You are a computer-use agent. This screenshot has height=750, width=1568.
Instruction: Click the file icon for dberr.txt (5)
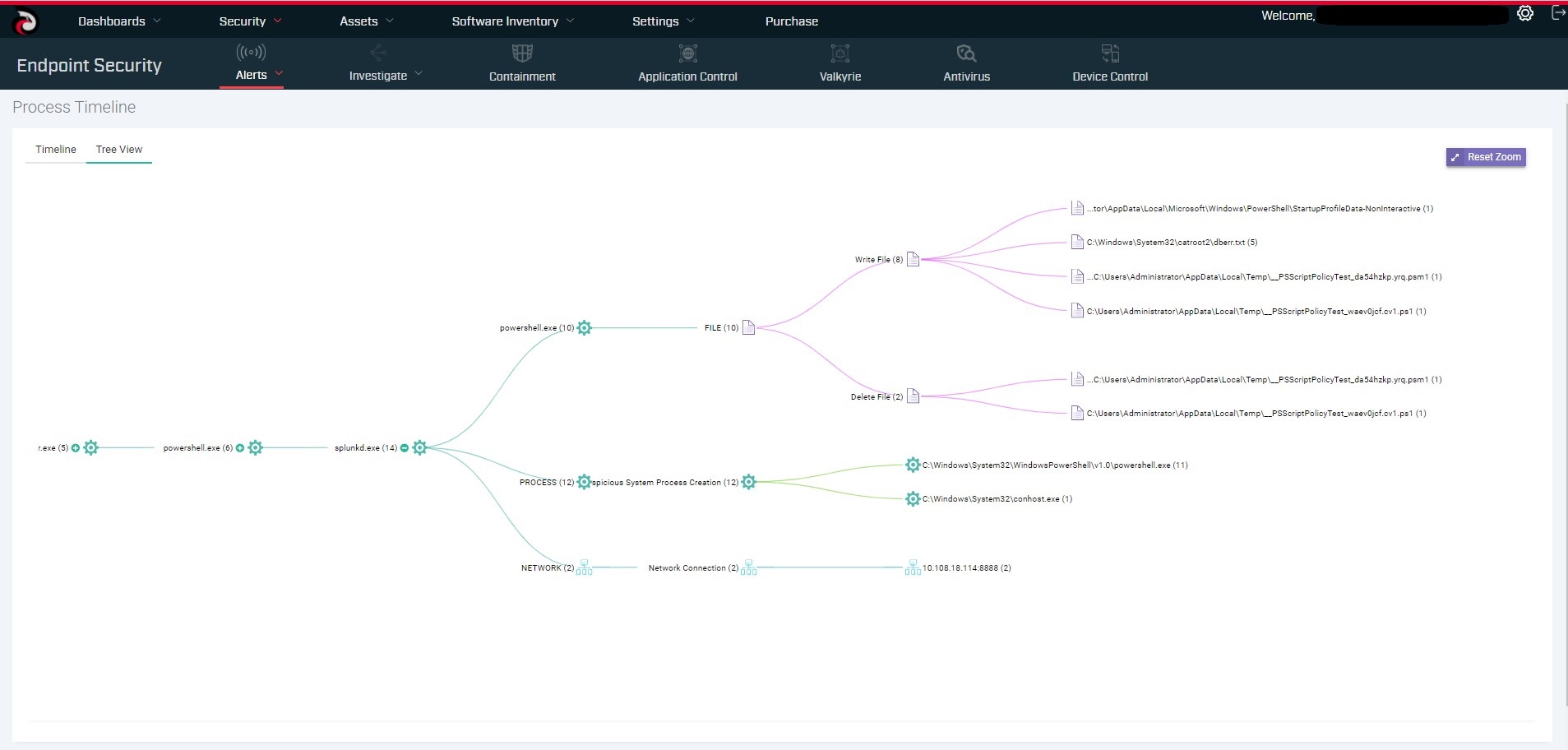(1077, 243)
